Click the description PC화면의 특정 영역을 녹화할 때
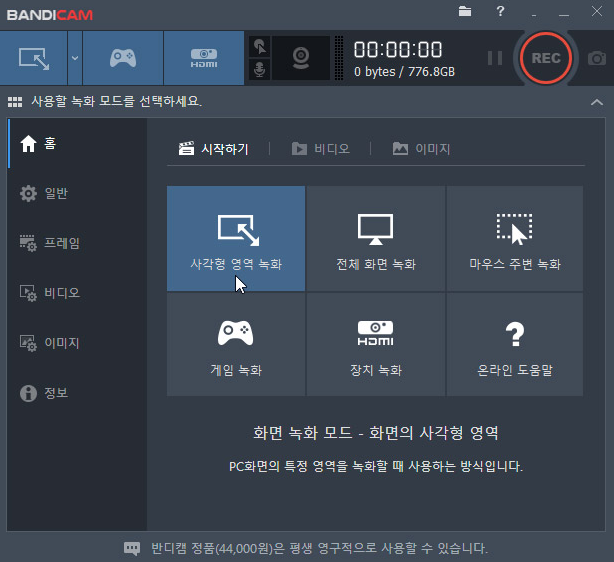Image resolution: width=614 pixels, height=562 pixels. 376,466
